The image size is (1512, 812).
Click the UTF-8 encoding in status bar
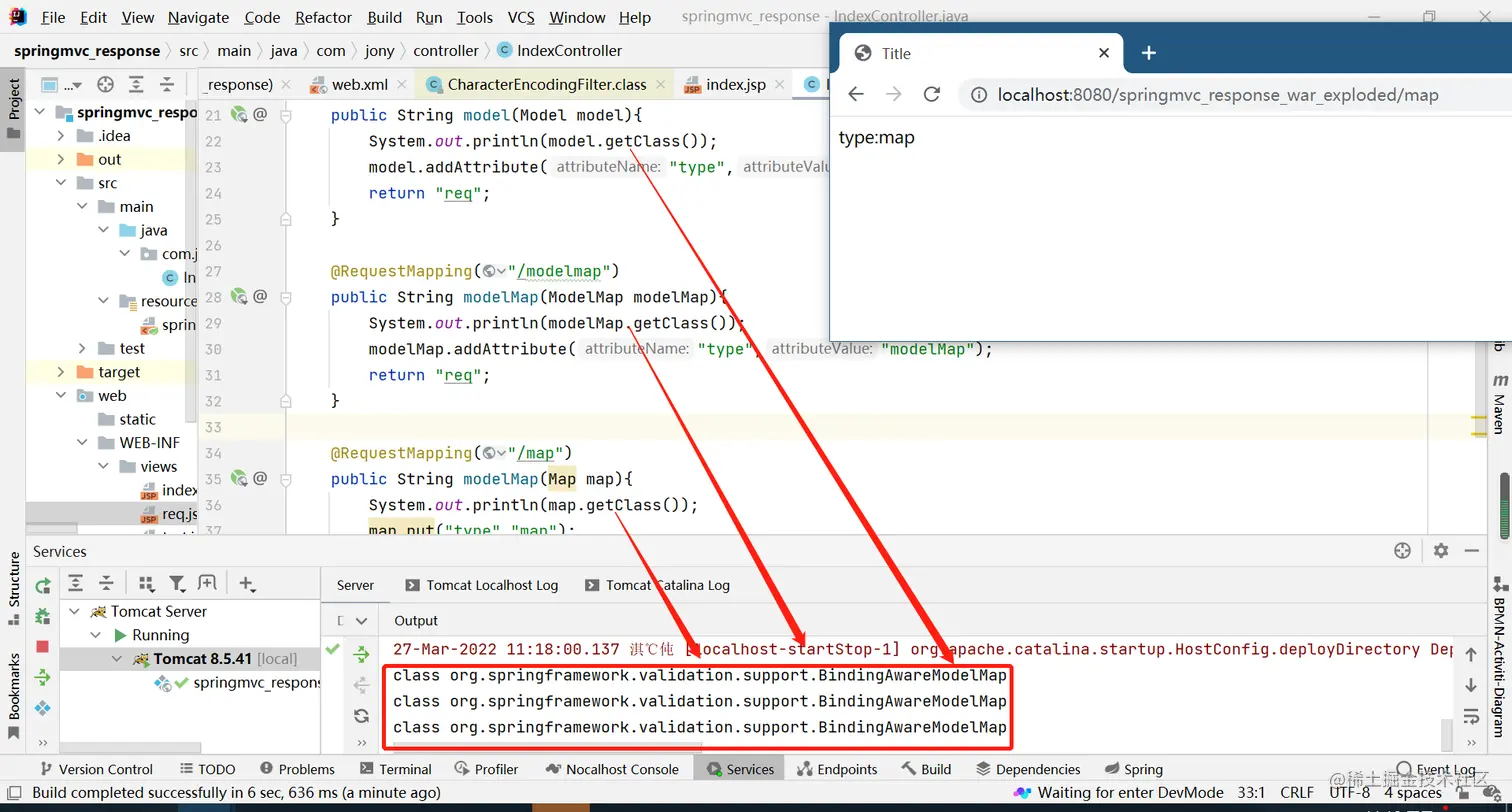(x=1349, y=792)
